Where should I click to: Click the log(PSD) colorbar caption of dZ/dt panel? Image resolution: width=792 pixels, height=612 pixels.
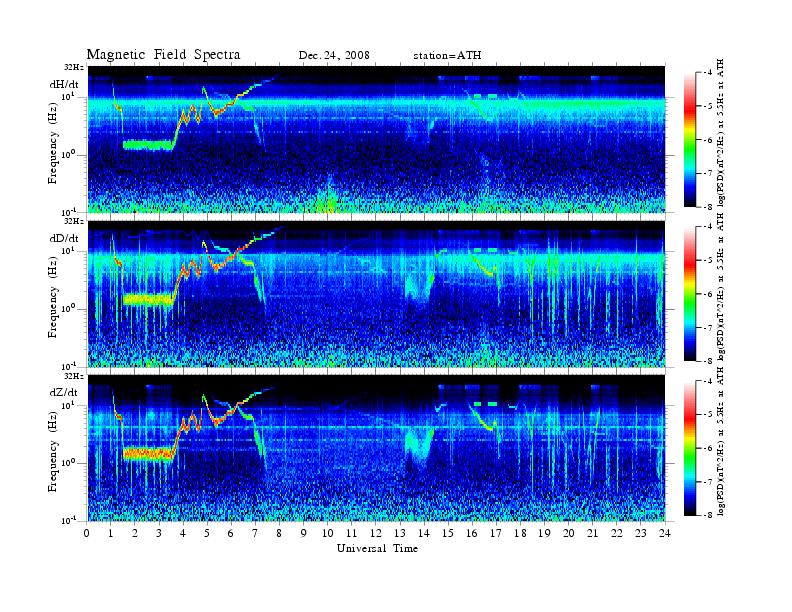pyautogui.click(x=720, y=441)
